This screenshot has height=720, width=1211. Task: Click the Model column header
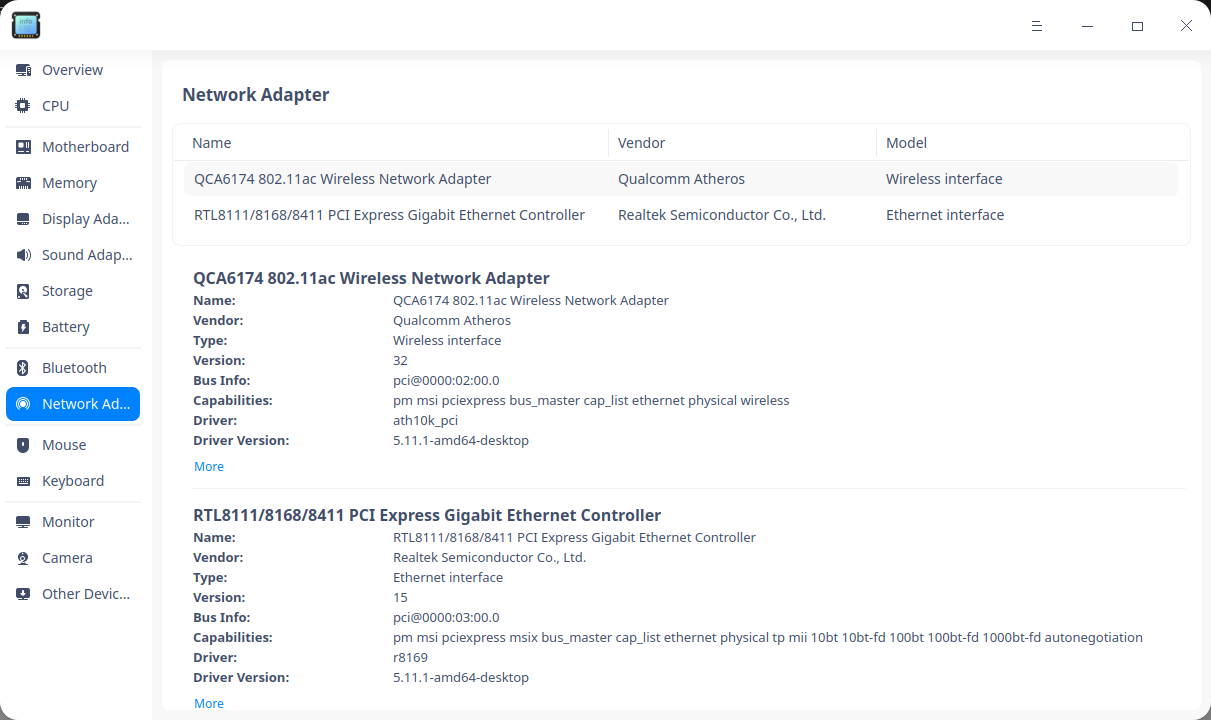click(907, 143)
